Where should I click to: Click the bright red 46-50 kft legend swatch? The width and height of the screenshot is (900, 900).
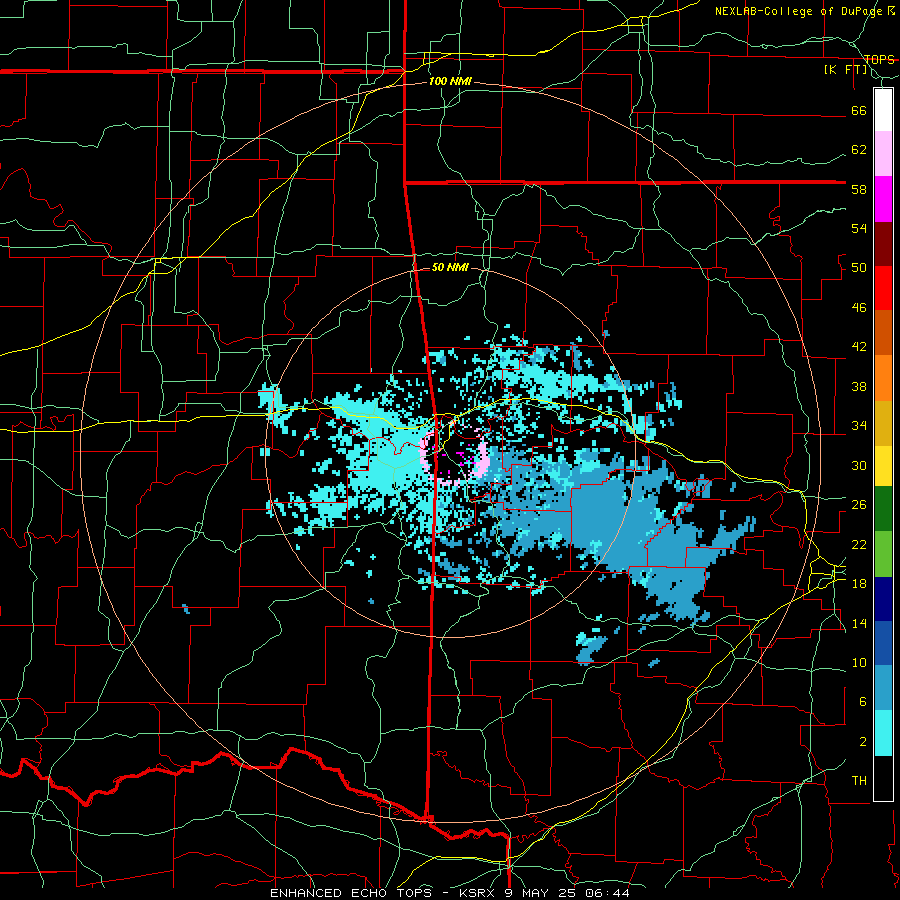(883, 288)
